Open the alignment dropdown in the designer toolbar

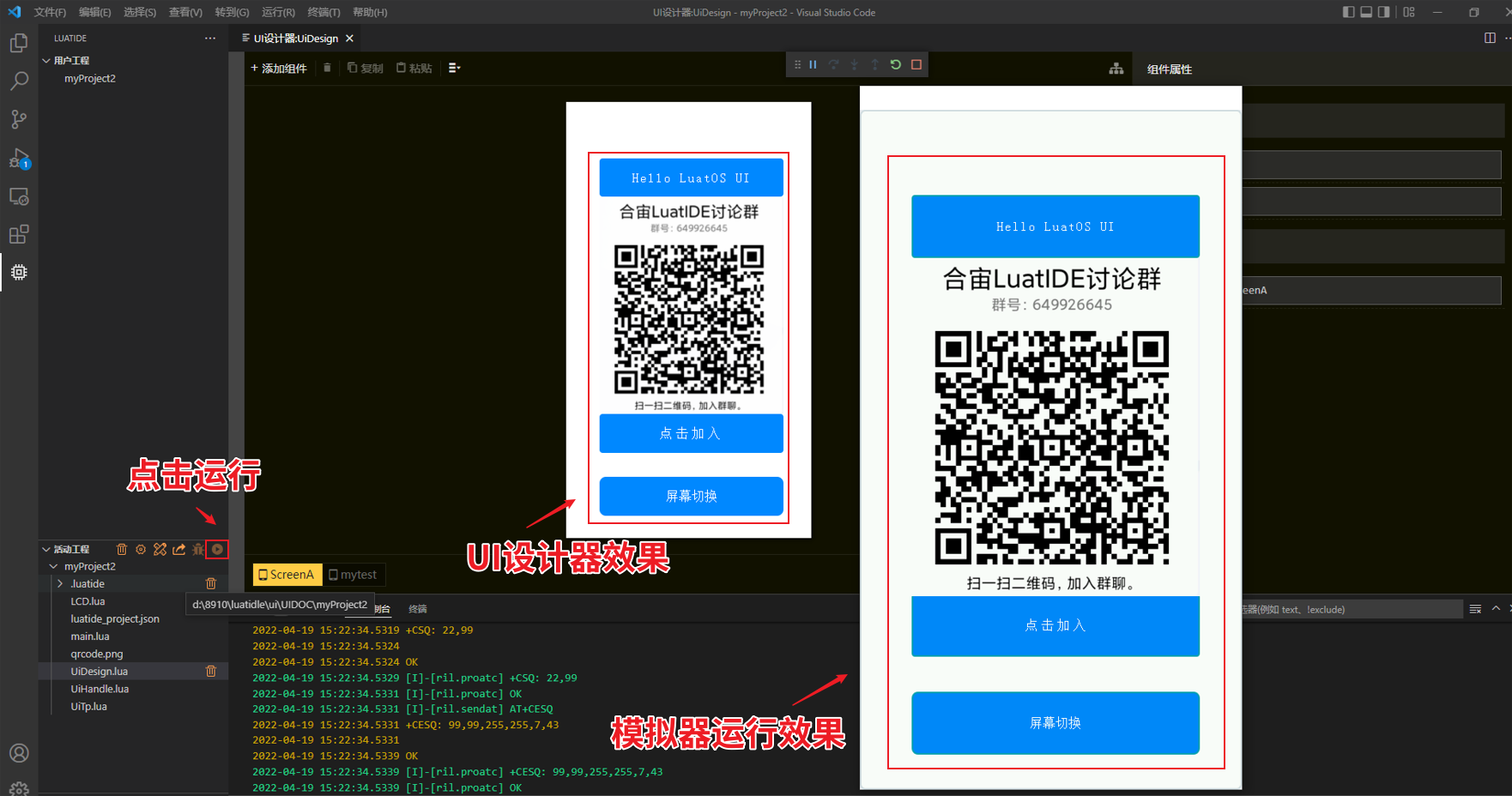[454, 69]
